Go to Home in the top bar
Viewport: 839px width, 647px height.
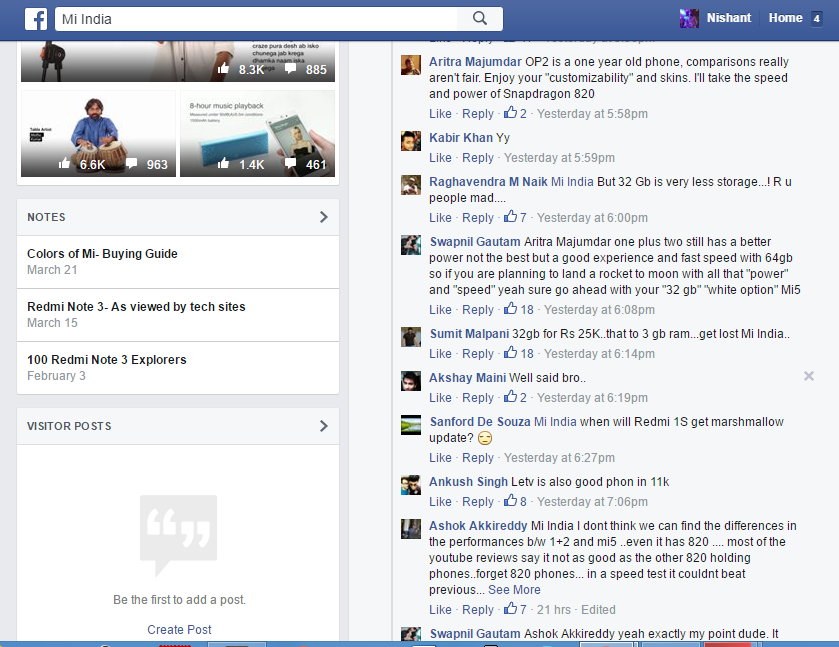(x=785, y=18)
